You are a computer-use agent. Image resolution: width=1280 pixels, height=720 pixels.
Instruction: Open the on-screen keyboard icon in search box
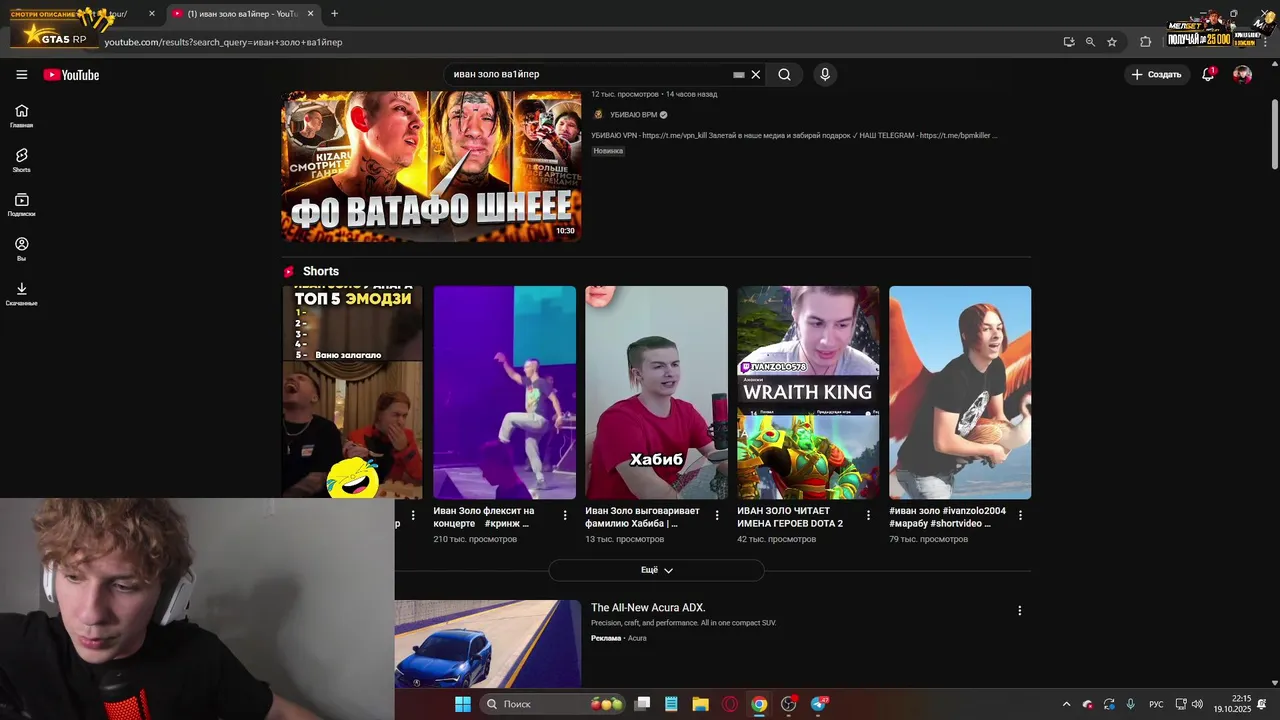tap(739, 75)
